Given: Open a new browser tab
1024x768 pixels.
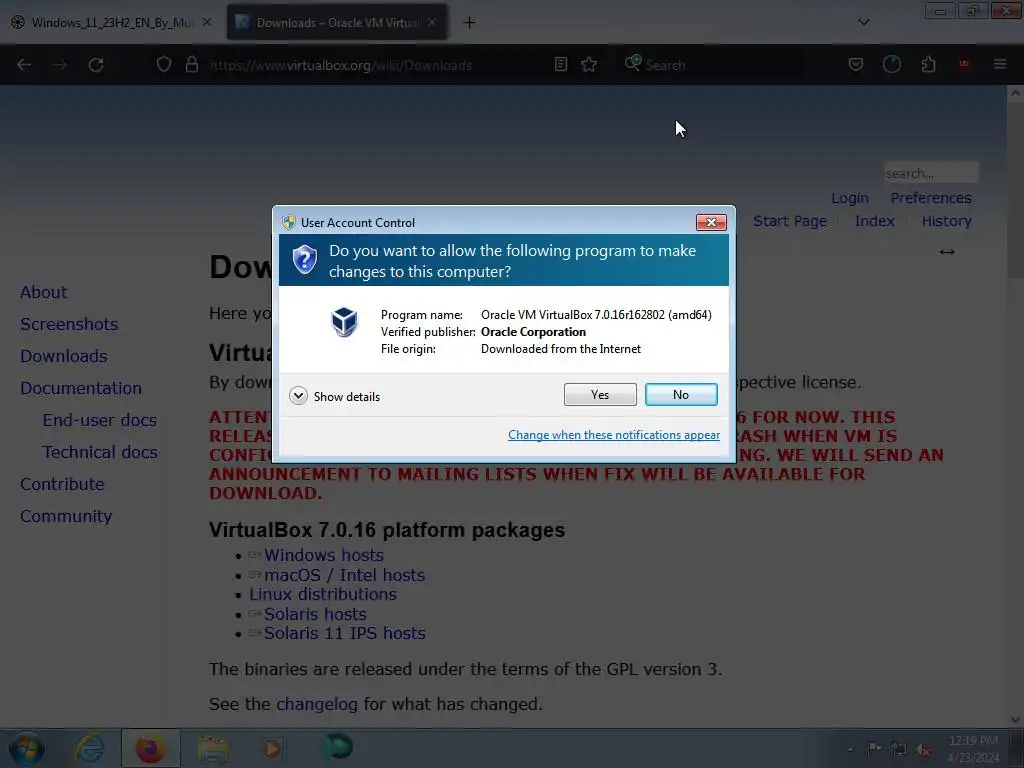Looking at the screenshot, I should (x=469, y=23).
